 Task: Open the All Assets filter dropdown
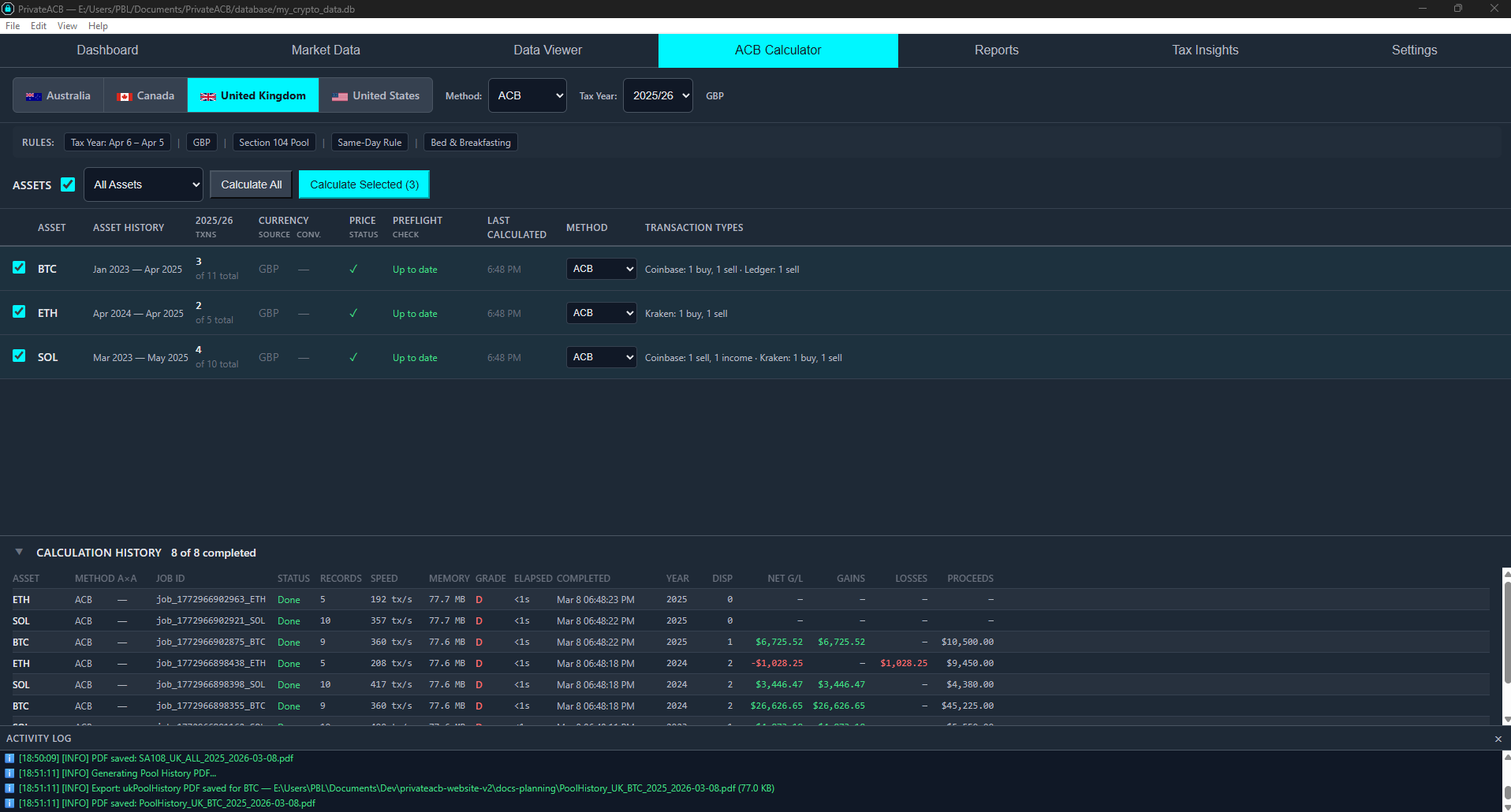pos(144,184)
